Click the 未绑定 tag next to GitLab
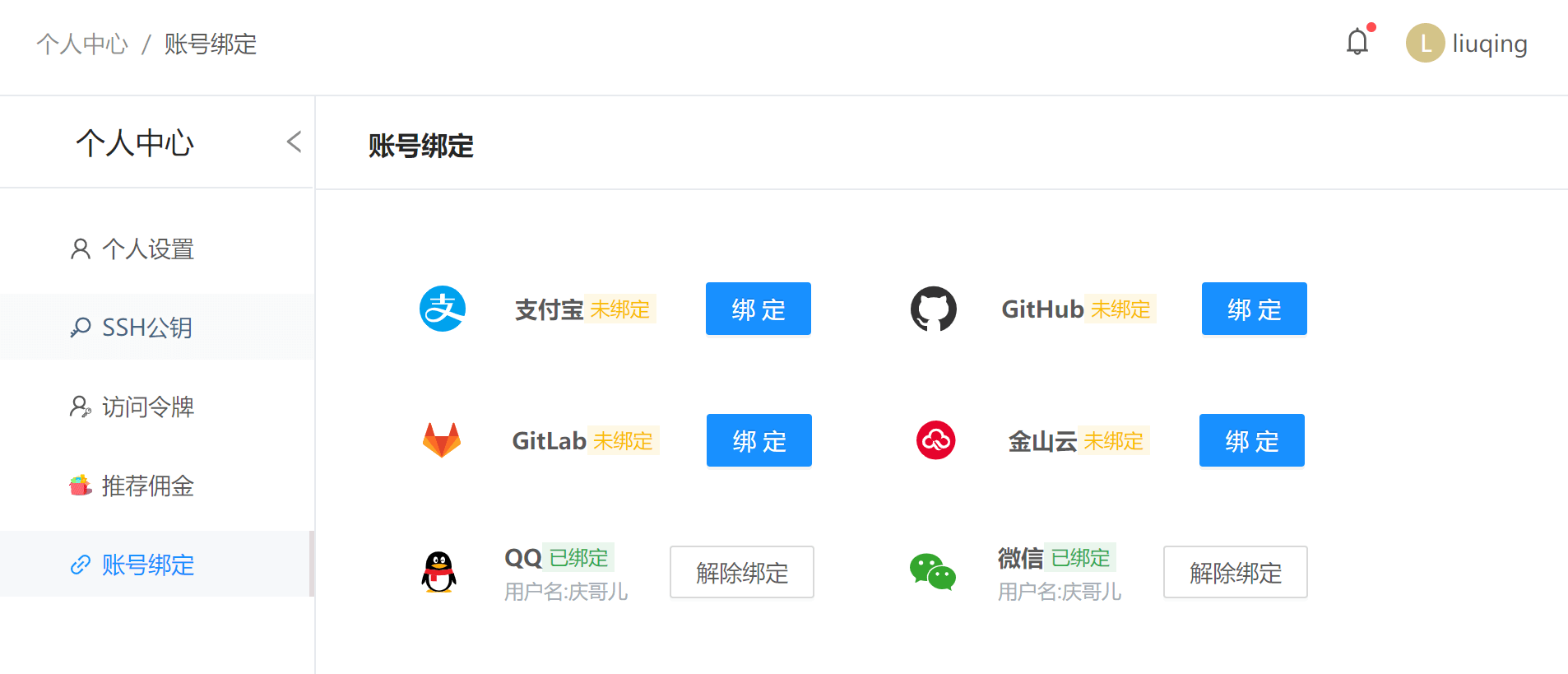This screenshot has width=1568, height=674. [x=623, y=440]
